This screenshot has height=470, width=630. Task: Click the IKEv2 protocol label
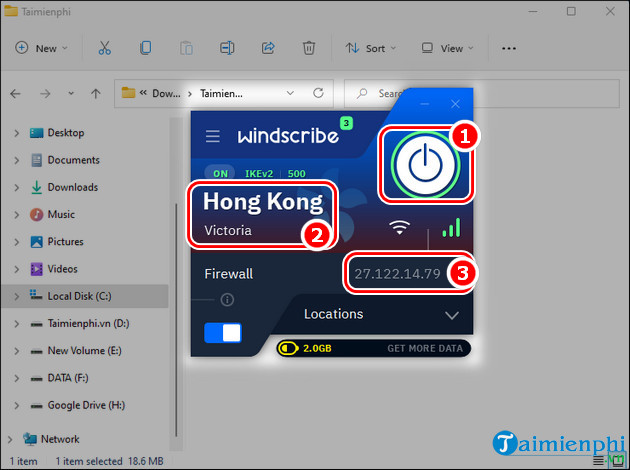pyautogui.click(x=259, y=174)
